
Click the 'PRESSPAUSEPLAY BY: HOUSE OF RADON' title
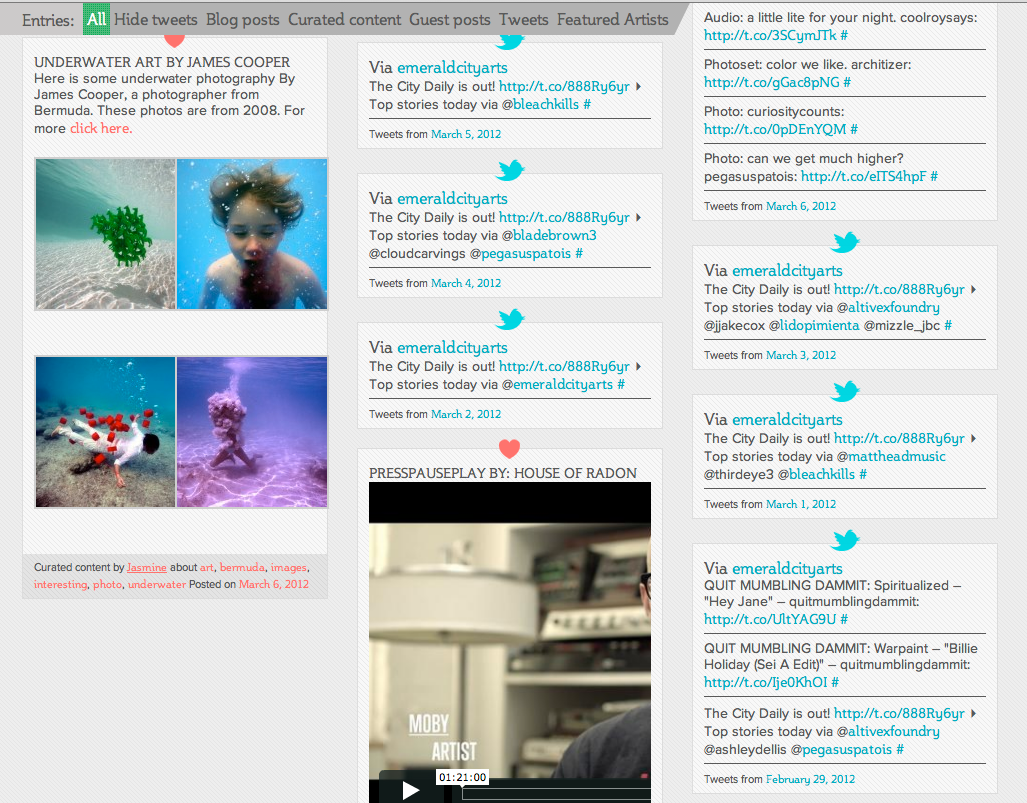click(x=503, y=474)
